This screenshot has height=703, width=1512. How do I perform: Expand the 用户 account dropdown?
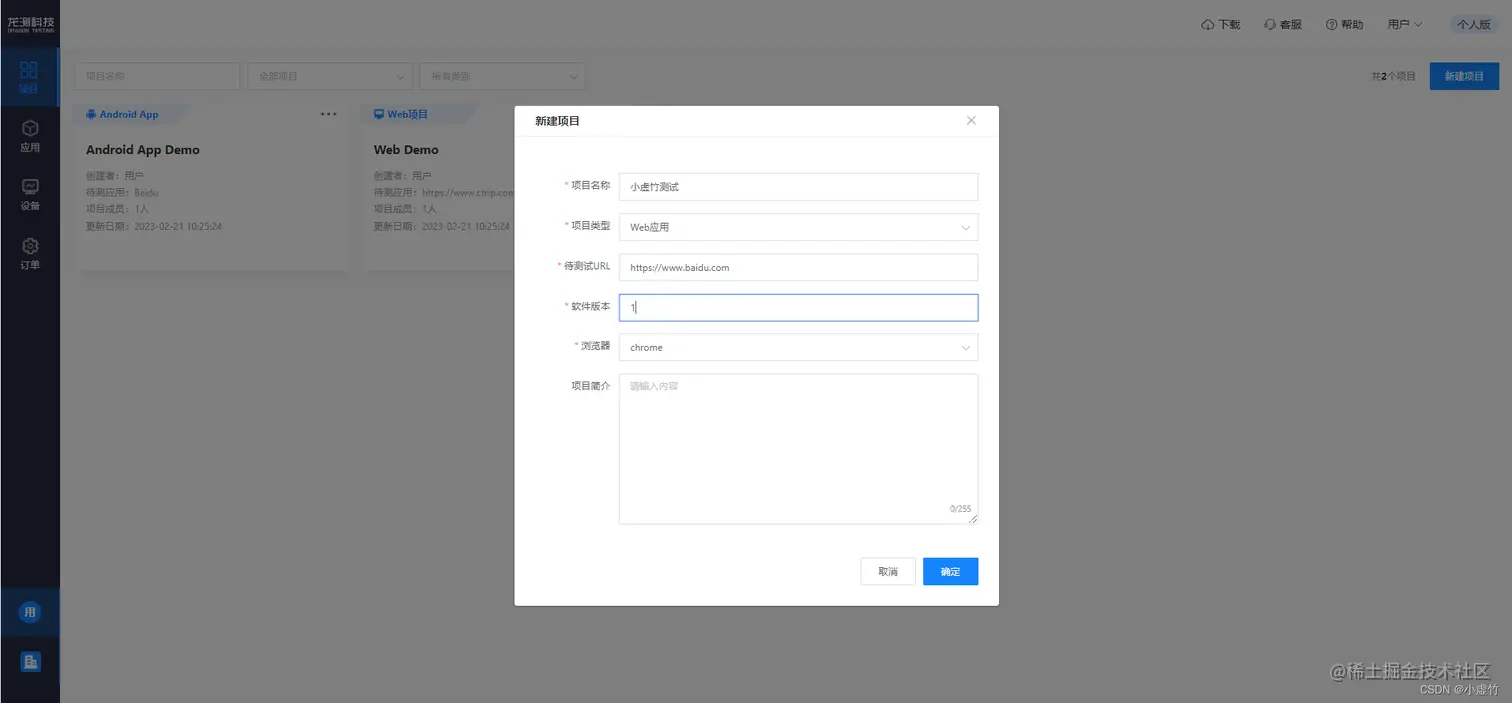tap(1404, 24)
